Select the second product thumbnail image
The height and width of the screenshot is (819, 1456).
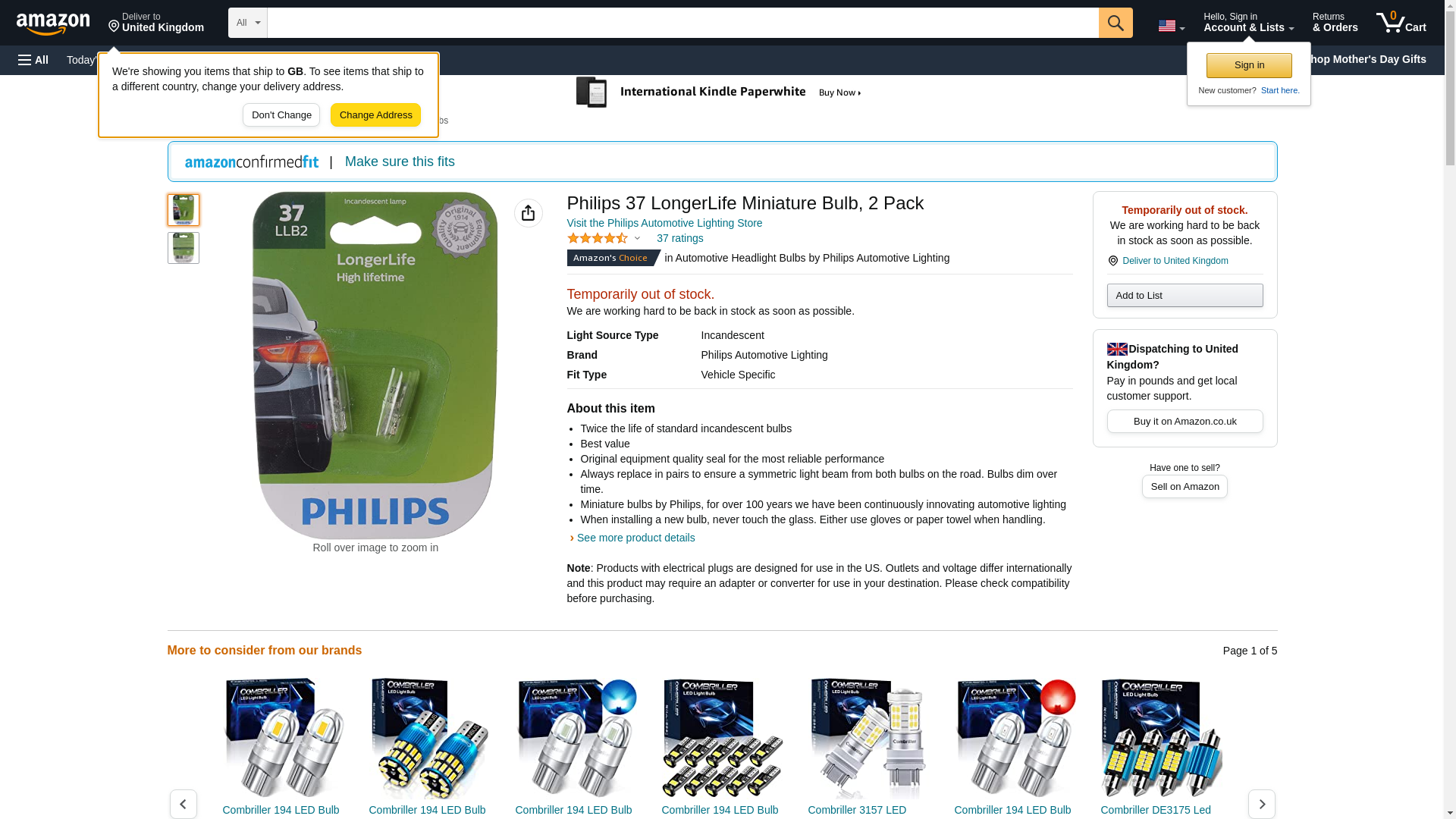pyautogui.click(x=184, y=248)
